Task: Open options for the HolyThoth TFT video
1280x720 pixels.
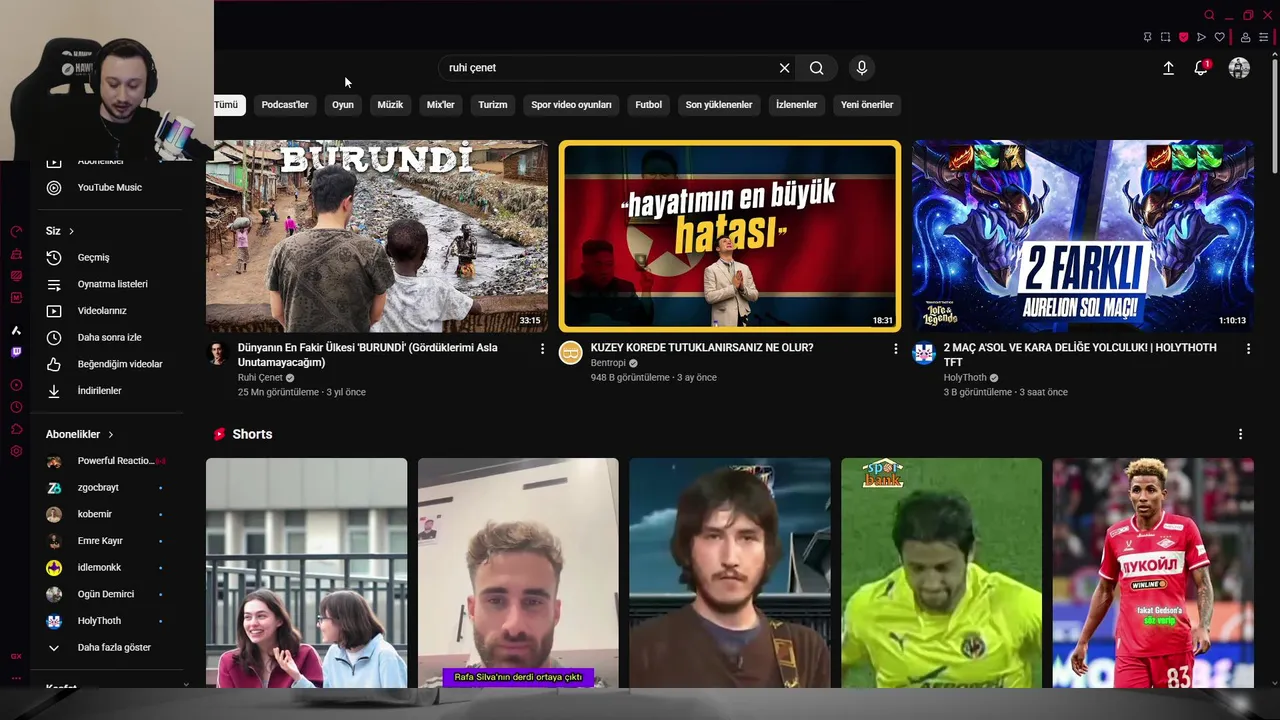Action: 1248,349
